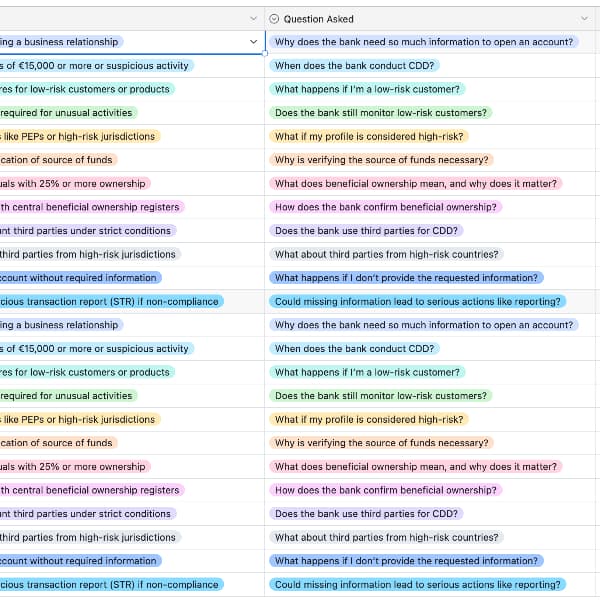Click the Question Asked column header label
600x600 pixels.
coord(318,19)
